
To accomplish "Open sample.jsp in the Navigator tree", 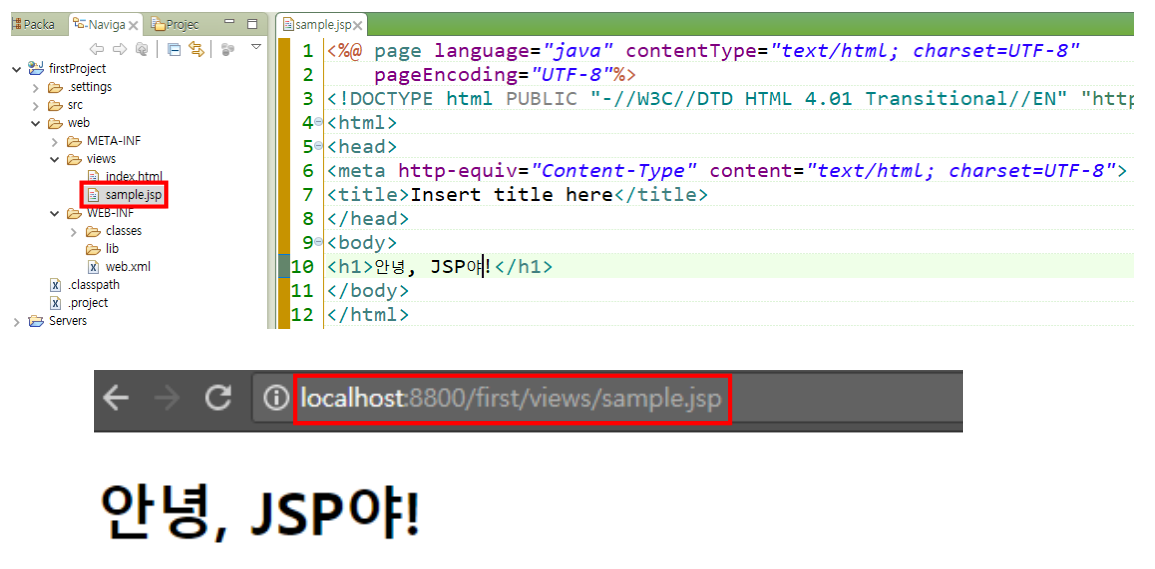I will pyautogui.click(x=133, y=195).
